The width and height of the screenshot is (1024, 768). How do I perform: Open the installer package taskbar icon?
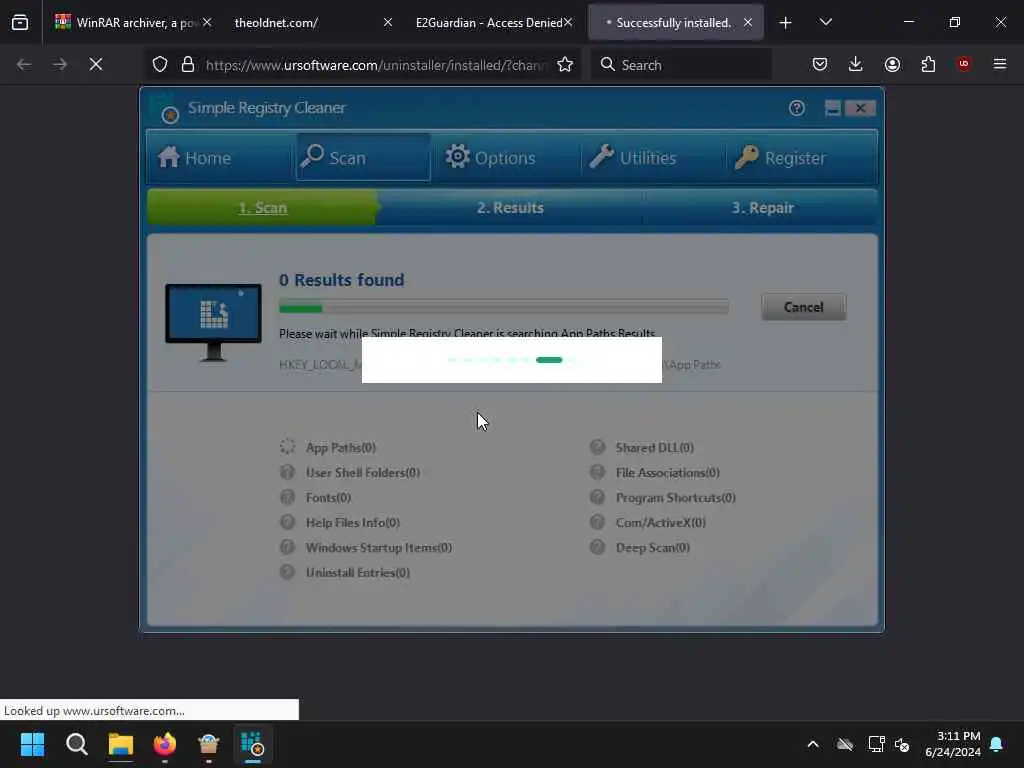208,744
